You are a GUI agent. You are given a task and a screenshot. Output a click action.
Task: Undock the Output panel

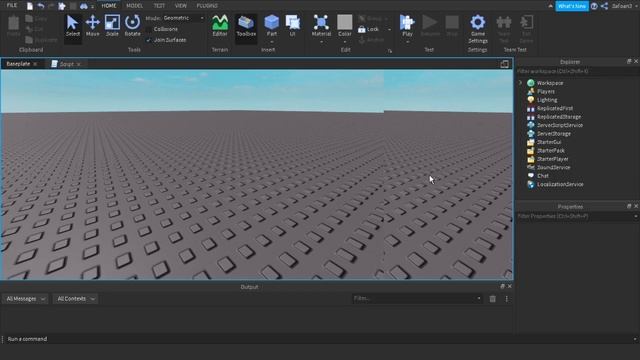[x=502, y=286]
